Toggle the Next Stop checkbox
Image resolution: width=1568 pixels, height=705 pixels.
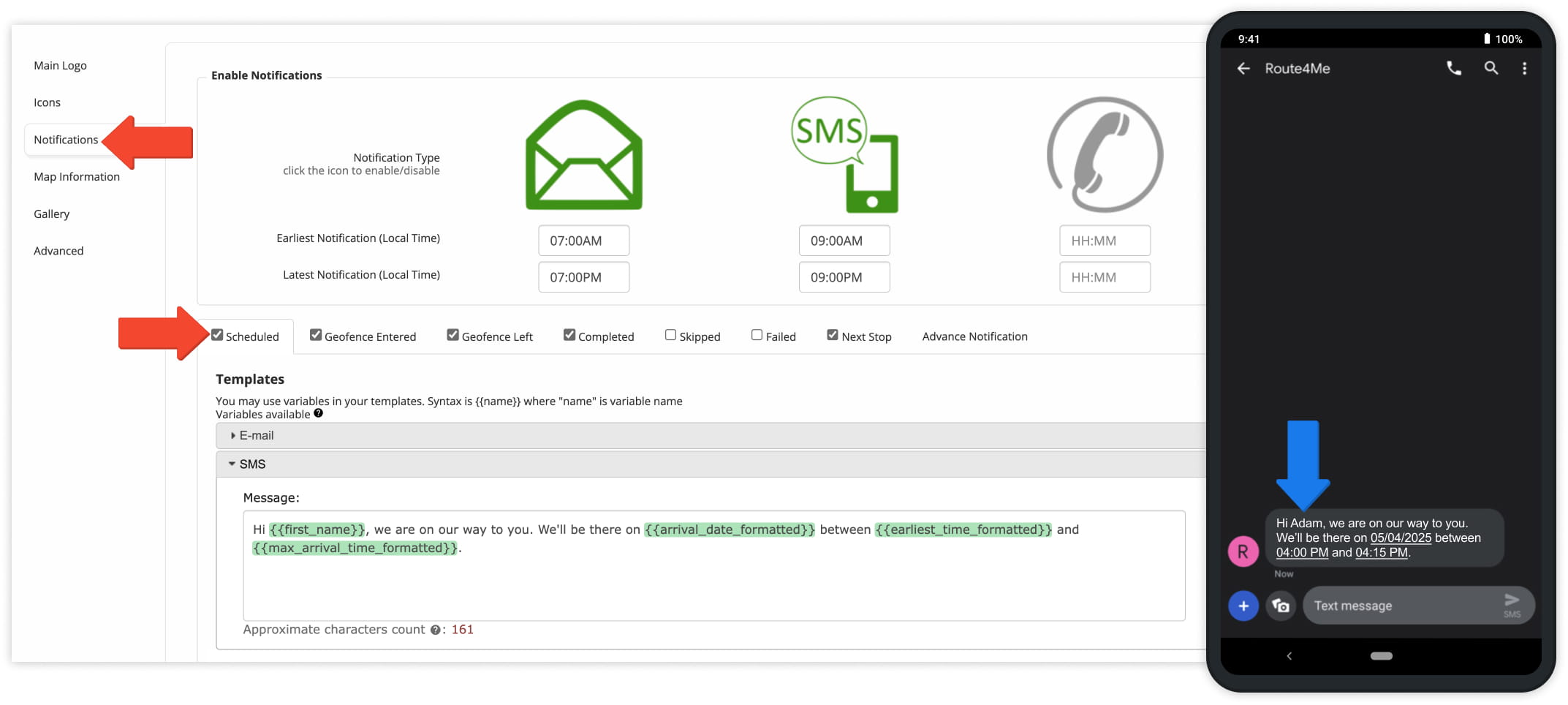click(833, 335)
